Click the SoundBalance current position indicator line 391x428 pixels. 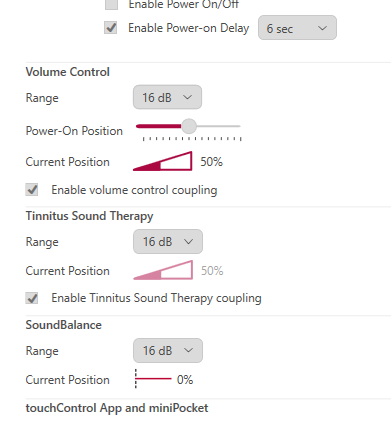pos(153,379)
